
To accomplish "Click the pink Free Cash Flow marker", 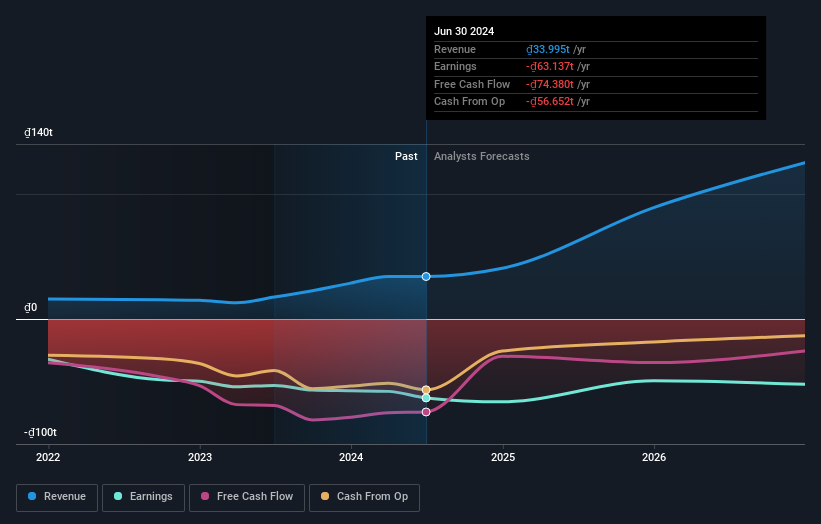I will point(426,412).
